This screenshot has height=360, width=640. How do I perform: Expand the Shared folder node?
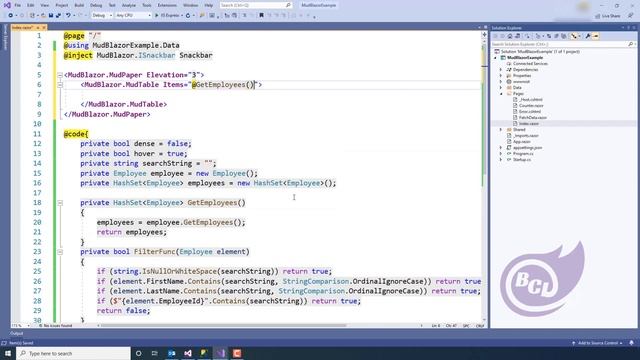(501, 130)
